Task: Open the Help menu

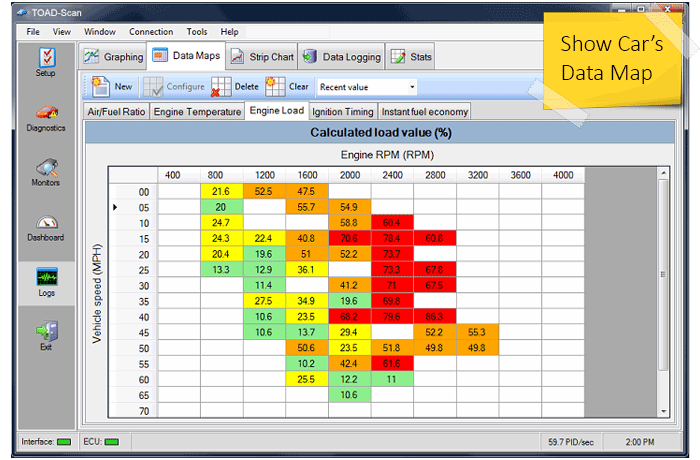Action: (x=229, y=32)
